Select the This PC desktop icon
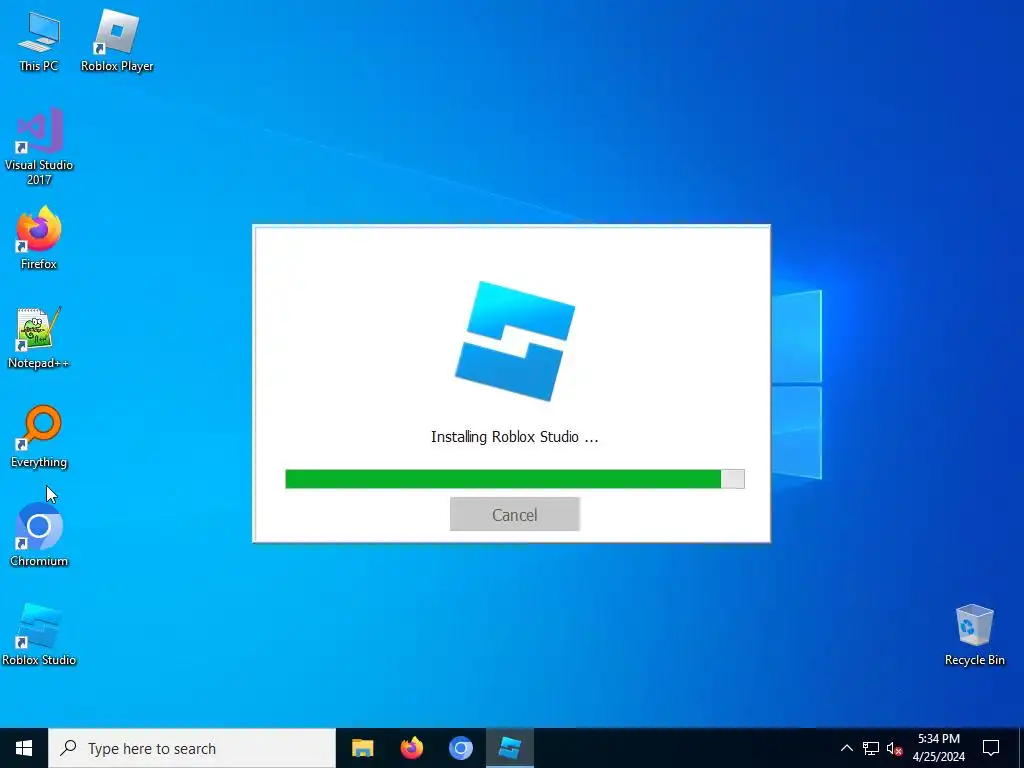Viewport: 1024px width, 768px height. [39, 40]
